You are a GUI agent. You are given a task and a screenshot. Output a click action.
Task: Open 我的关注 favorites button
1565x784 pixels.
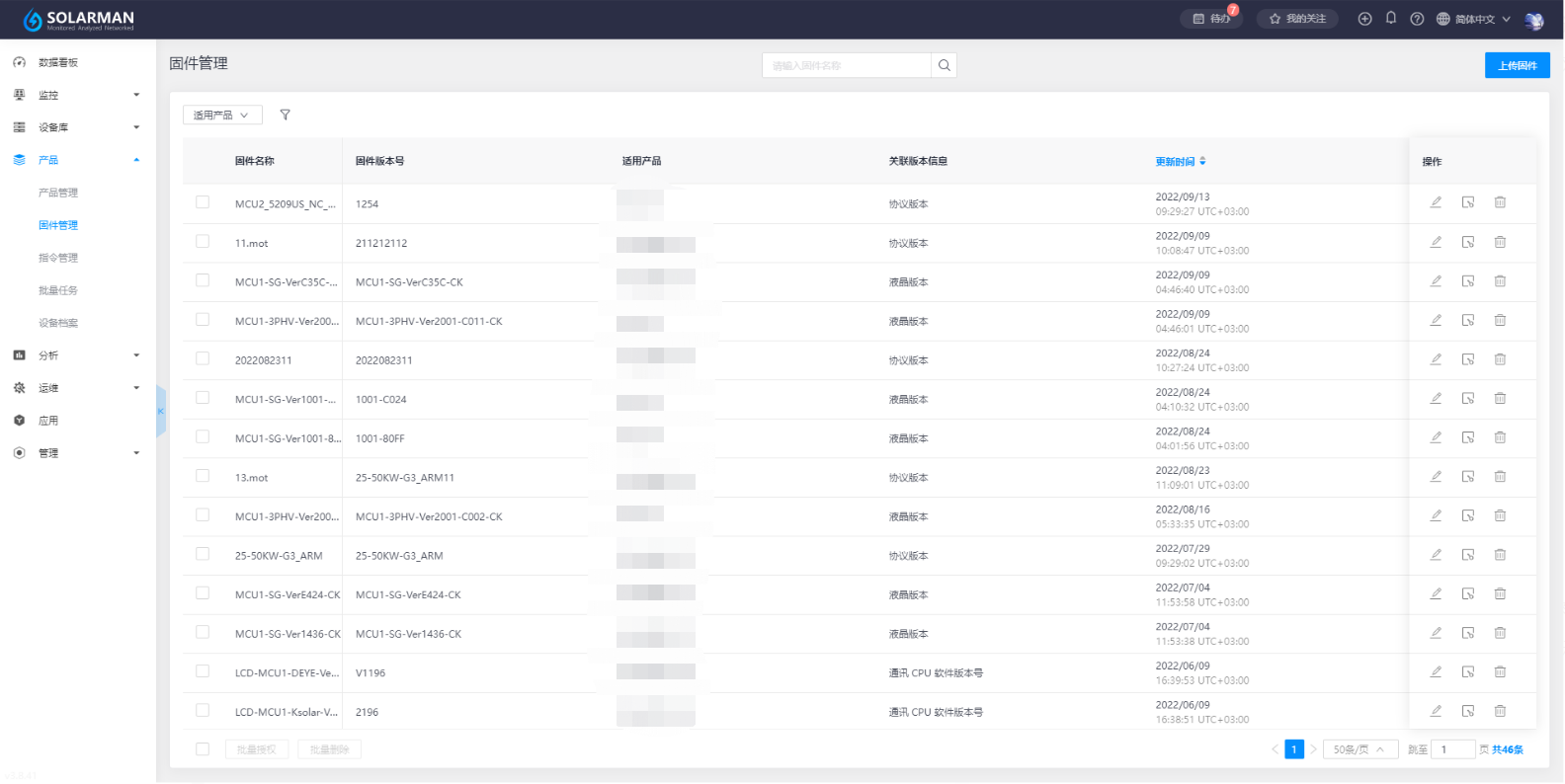[1297, 19]
